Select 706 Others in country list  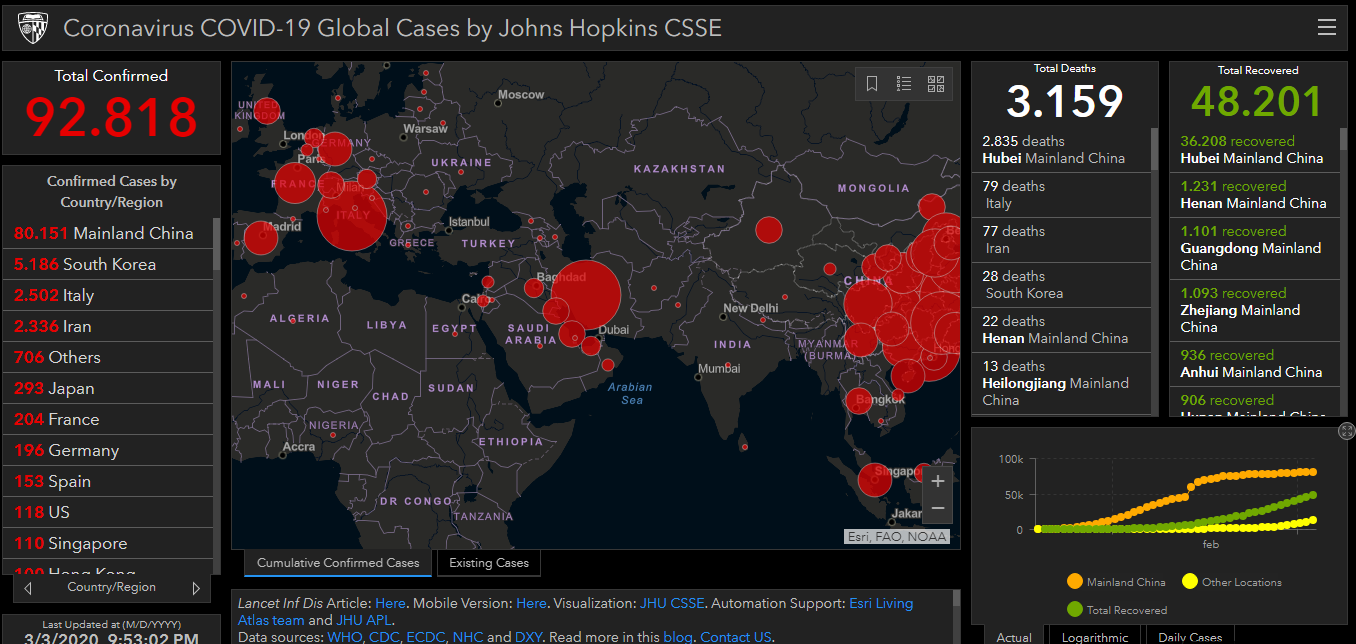108,357
